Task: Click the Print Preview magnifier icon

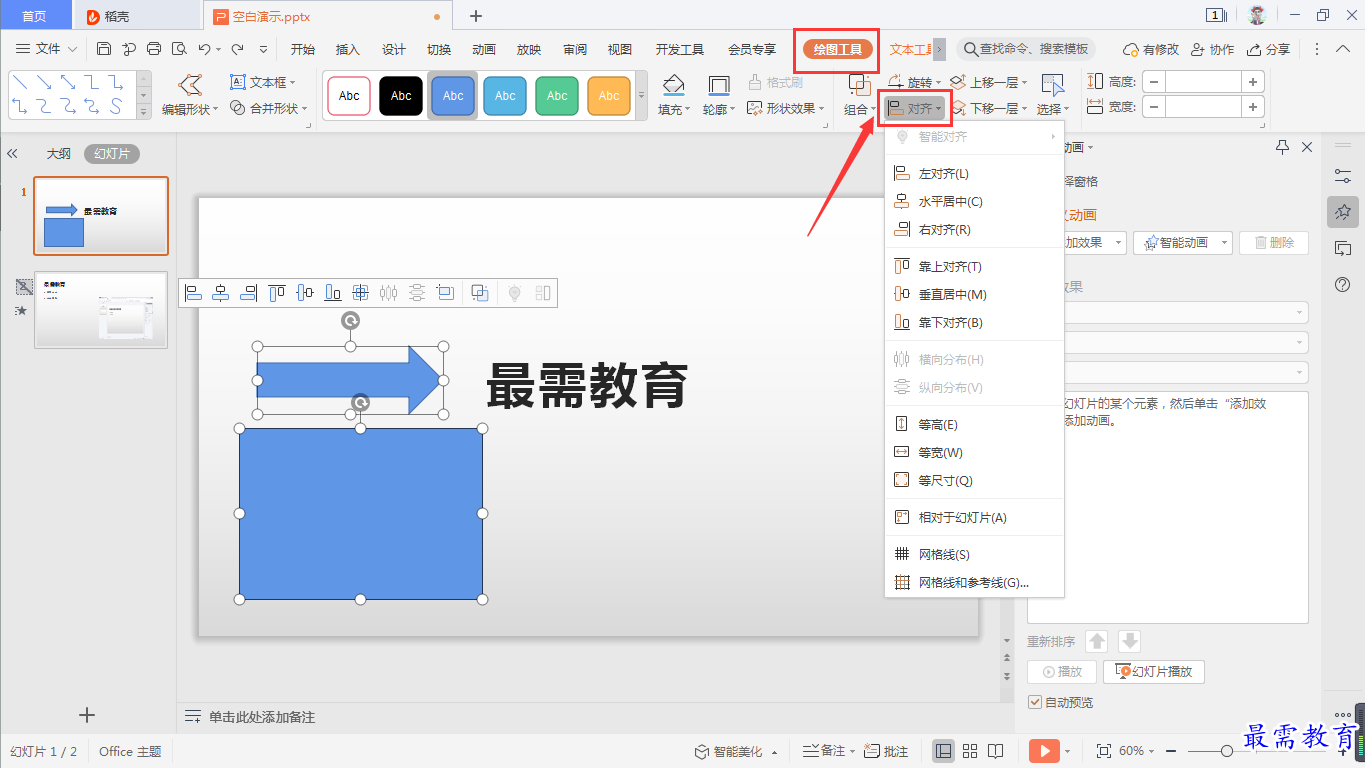Action: [179, 49]
